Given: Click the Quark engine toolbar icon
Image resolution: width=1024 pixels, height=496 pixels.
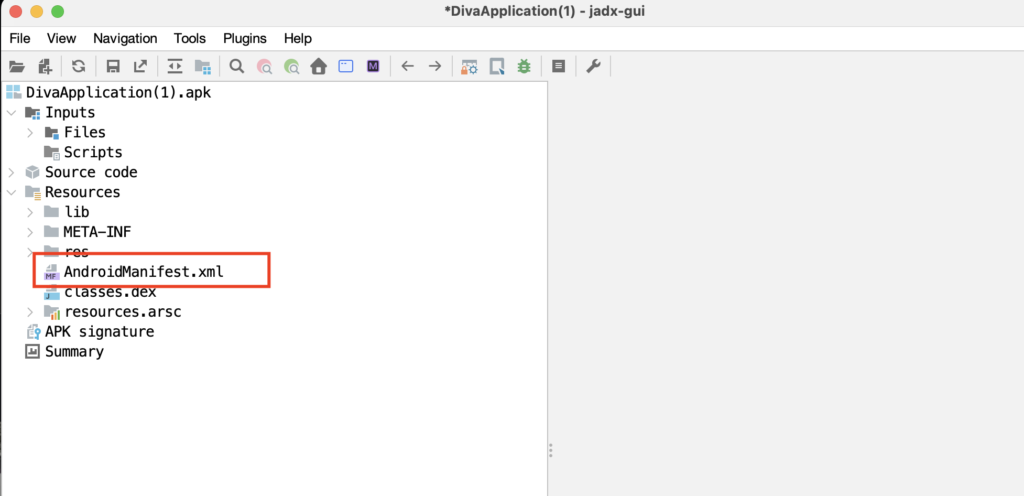Looking at the screenshot, I should (x=497, y=66).
